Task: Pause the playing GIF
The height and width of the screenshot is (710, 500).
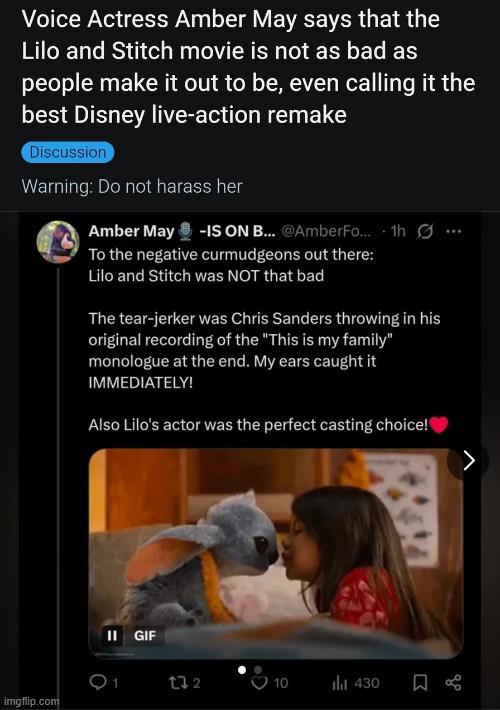Action: pos(112,635)
